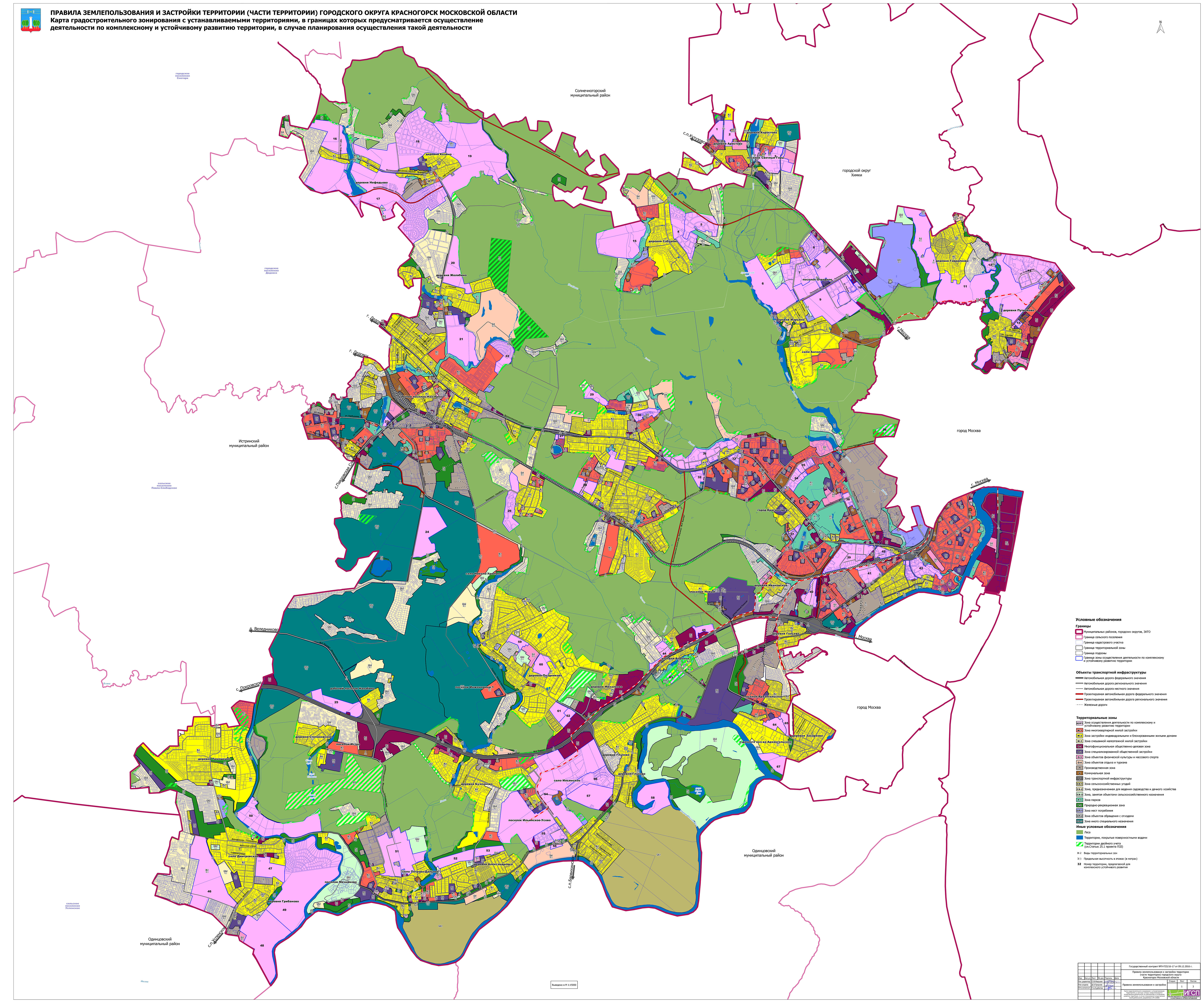Click the 'деревня Грибаново' map label
The height and width of the screenshot is (1003, 1204).
point(283,901)
